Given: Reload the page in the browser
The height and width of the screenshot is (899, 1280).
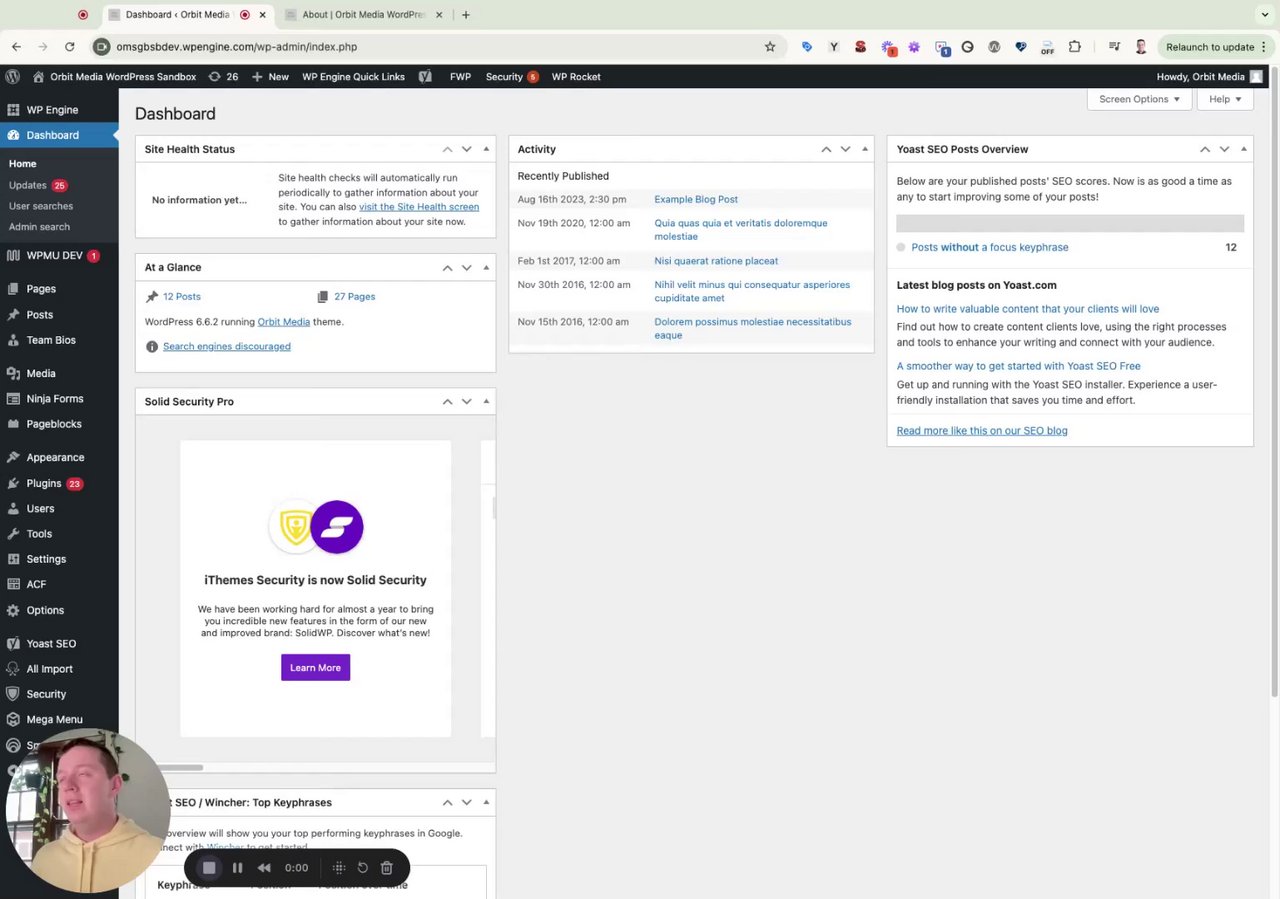Looking at the screenshot, I should coord(69,46).
